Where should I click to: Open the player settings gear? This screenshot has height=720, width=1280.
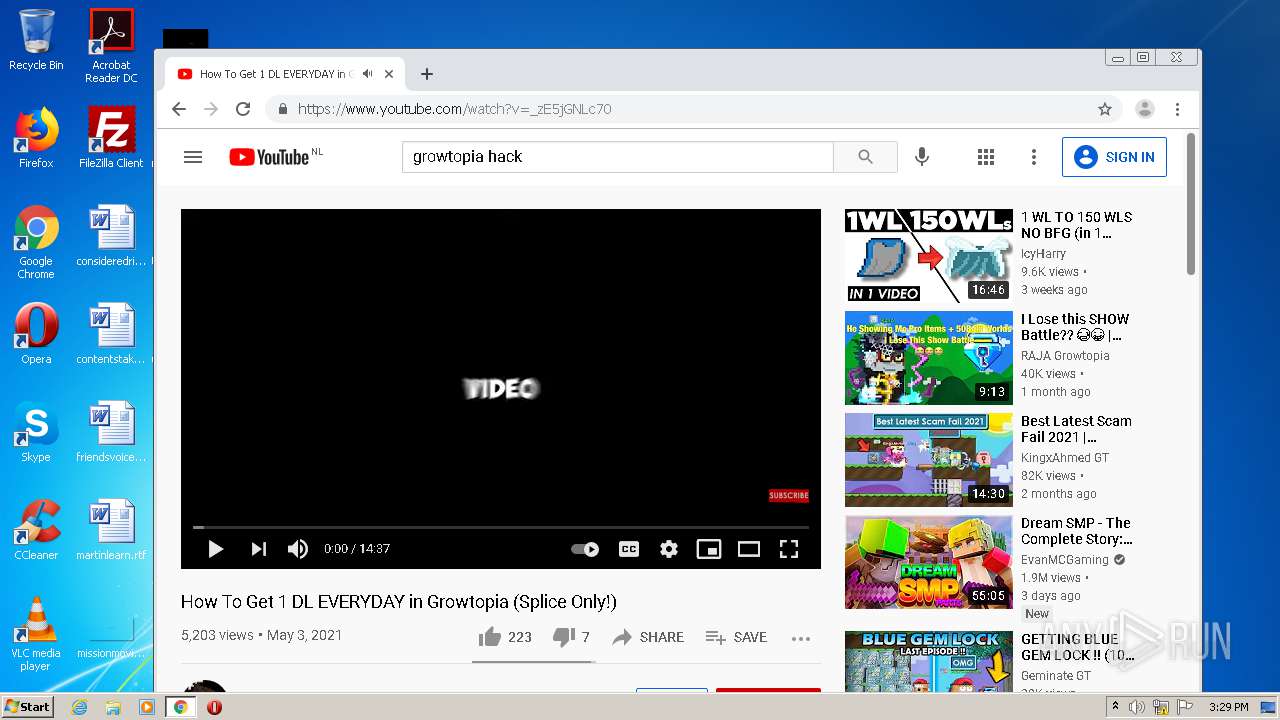[x=669, y=549]
